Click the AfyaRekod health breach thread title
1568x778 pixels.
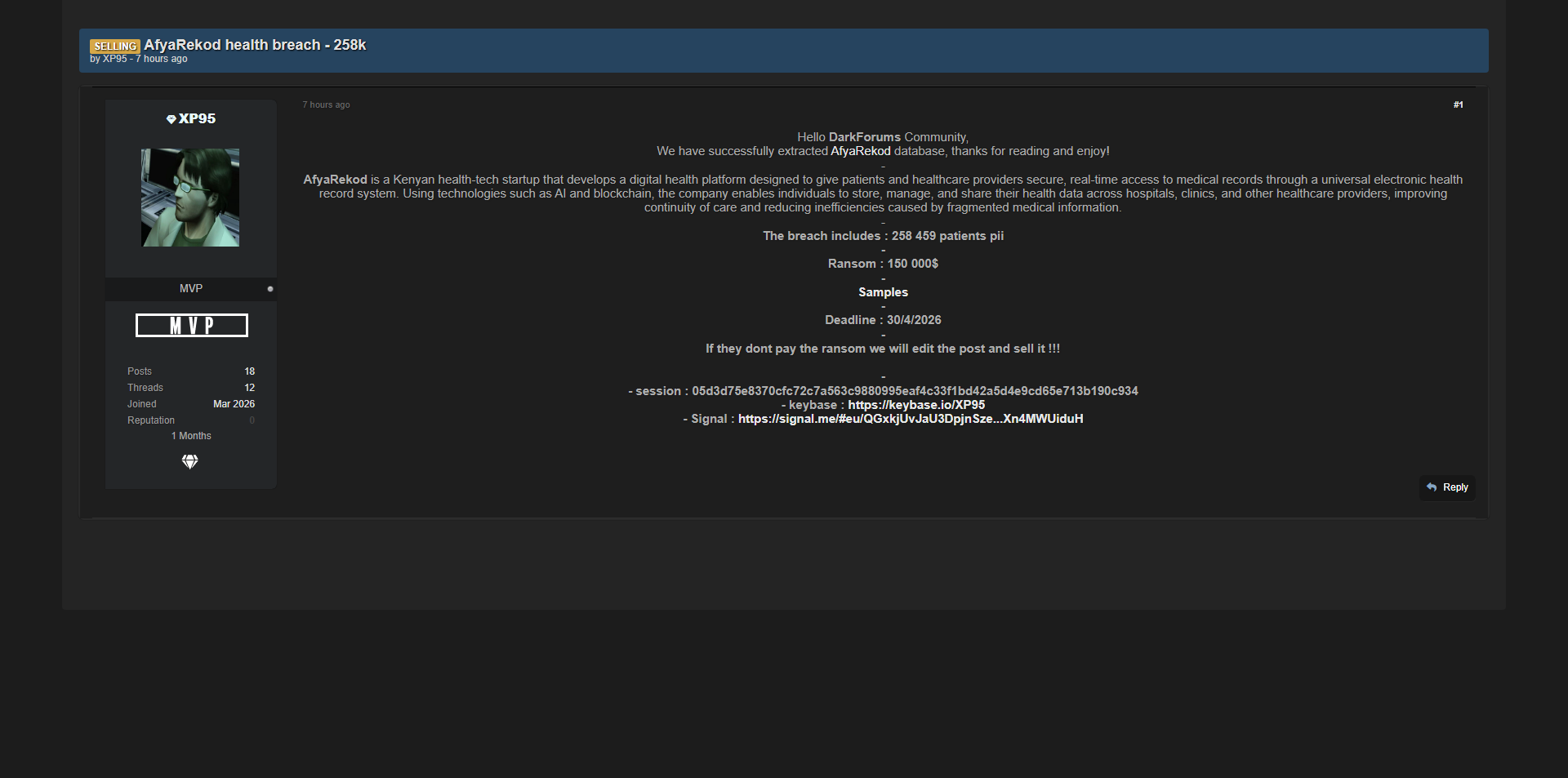pos(255,45)
